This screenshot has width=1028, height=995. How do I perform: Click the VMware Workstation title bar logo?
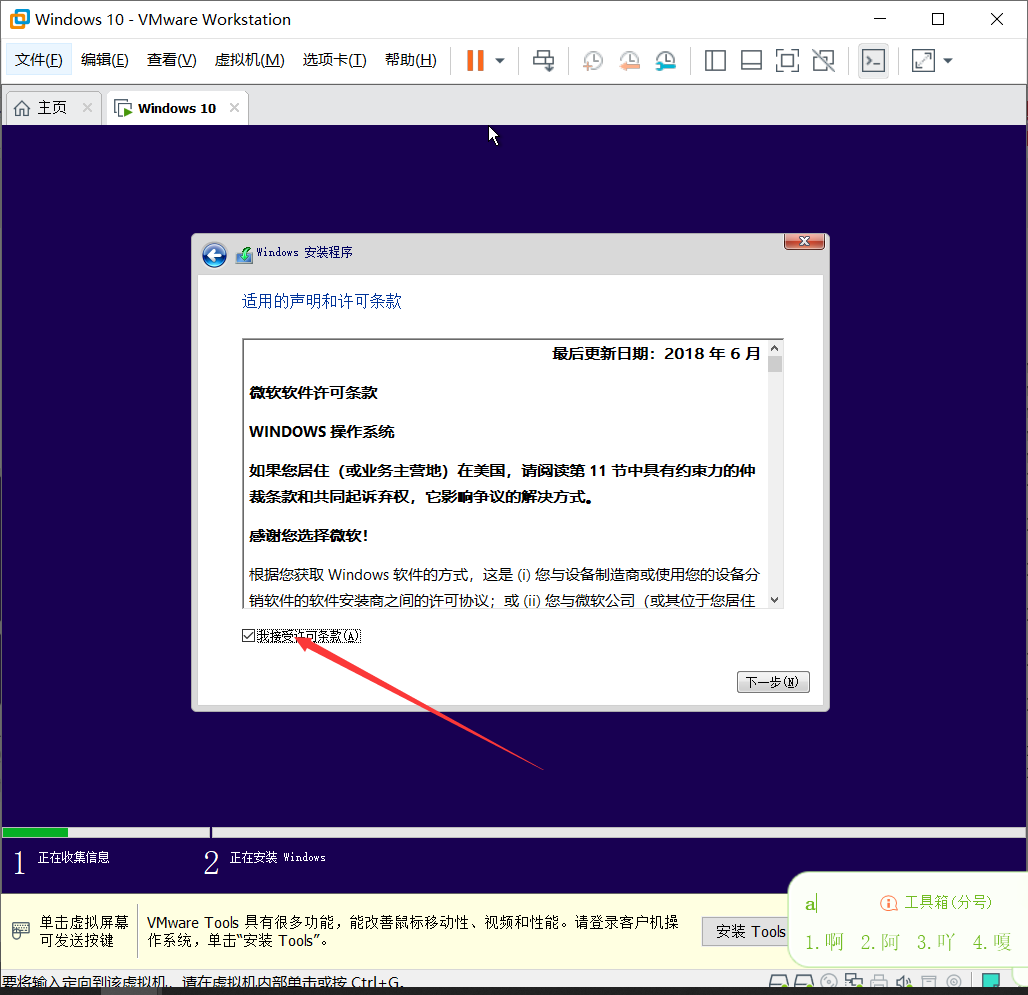20,19
